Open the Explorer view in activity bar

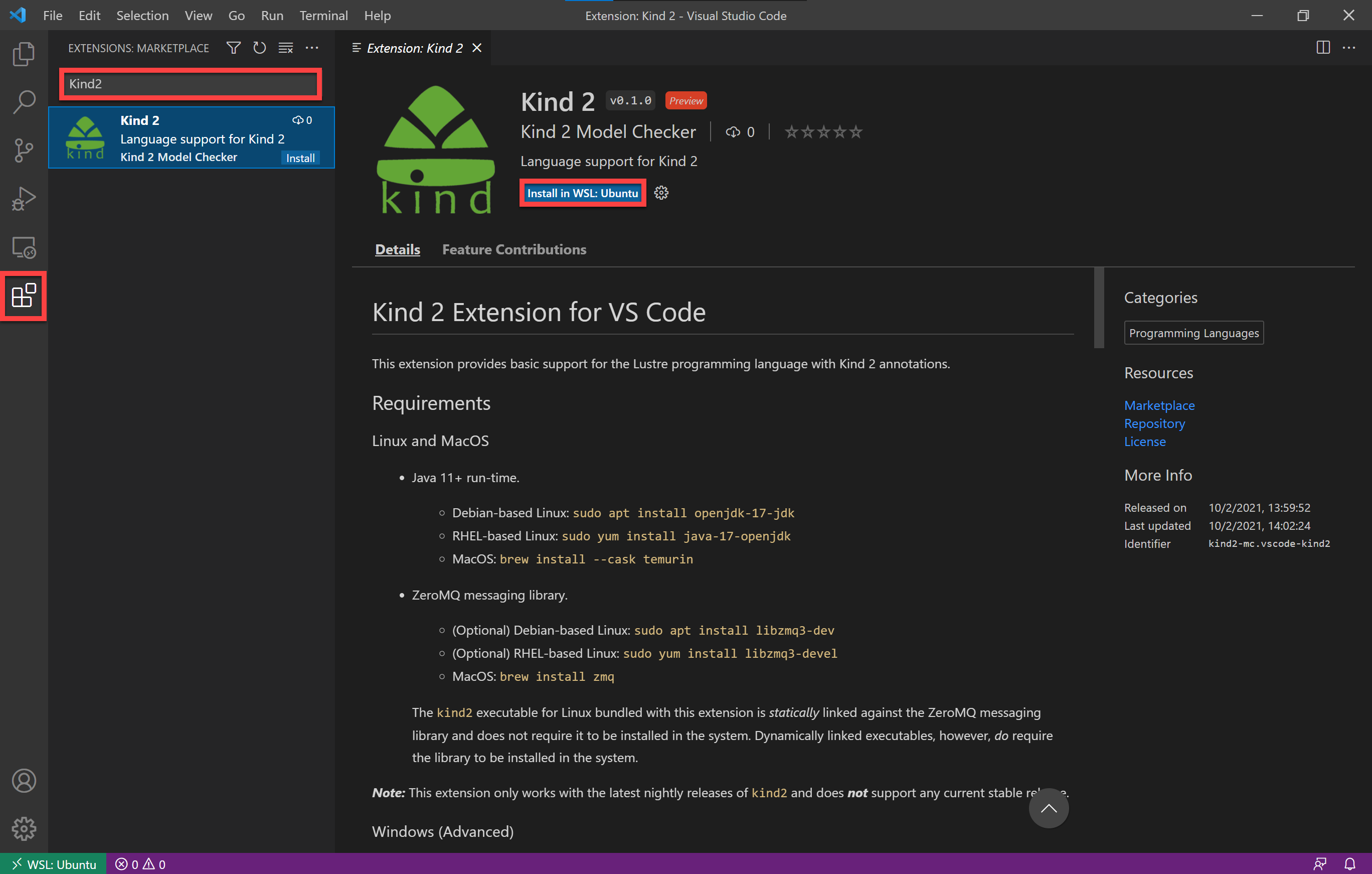pos(24,54)
